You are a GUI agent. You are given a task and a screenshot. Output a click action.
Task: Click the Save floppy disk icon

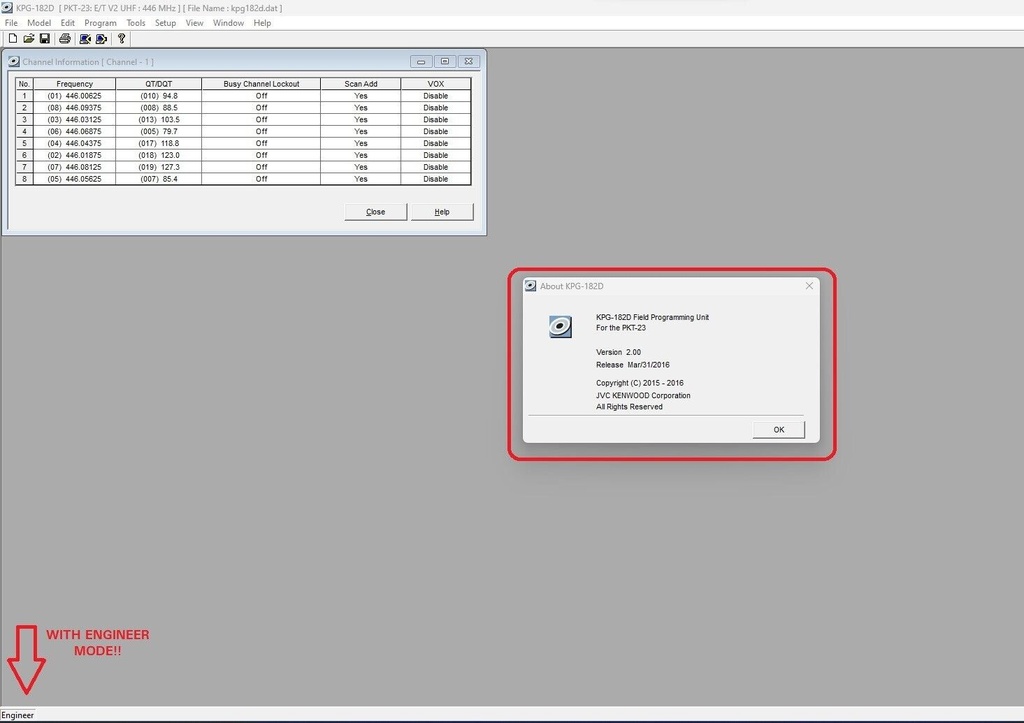tap(44, 39)
